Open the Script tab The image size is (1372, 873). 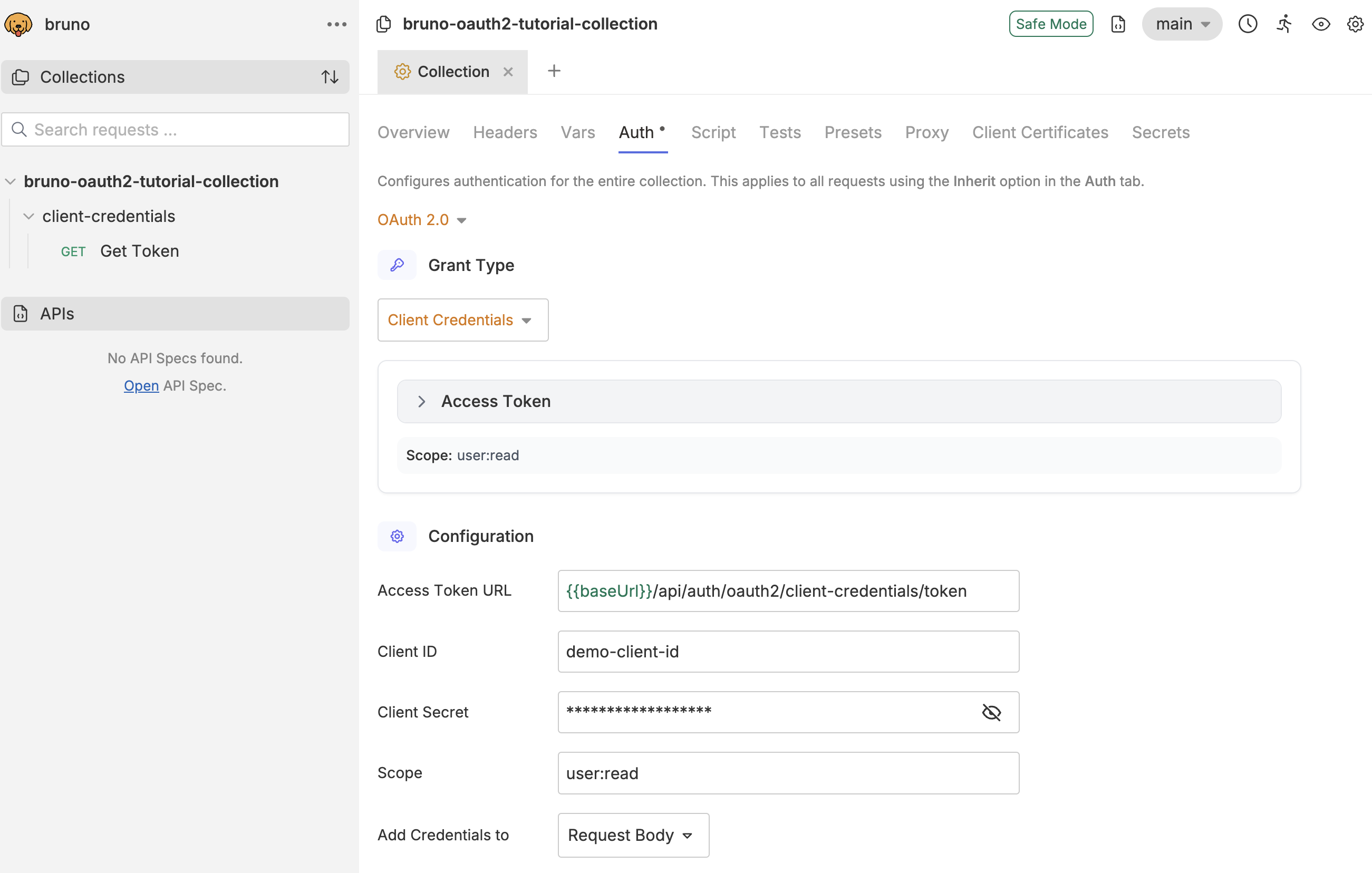click(713, 132)
